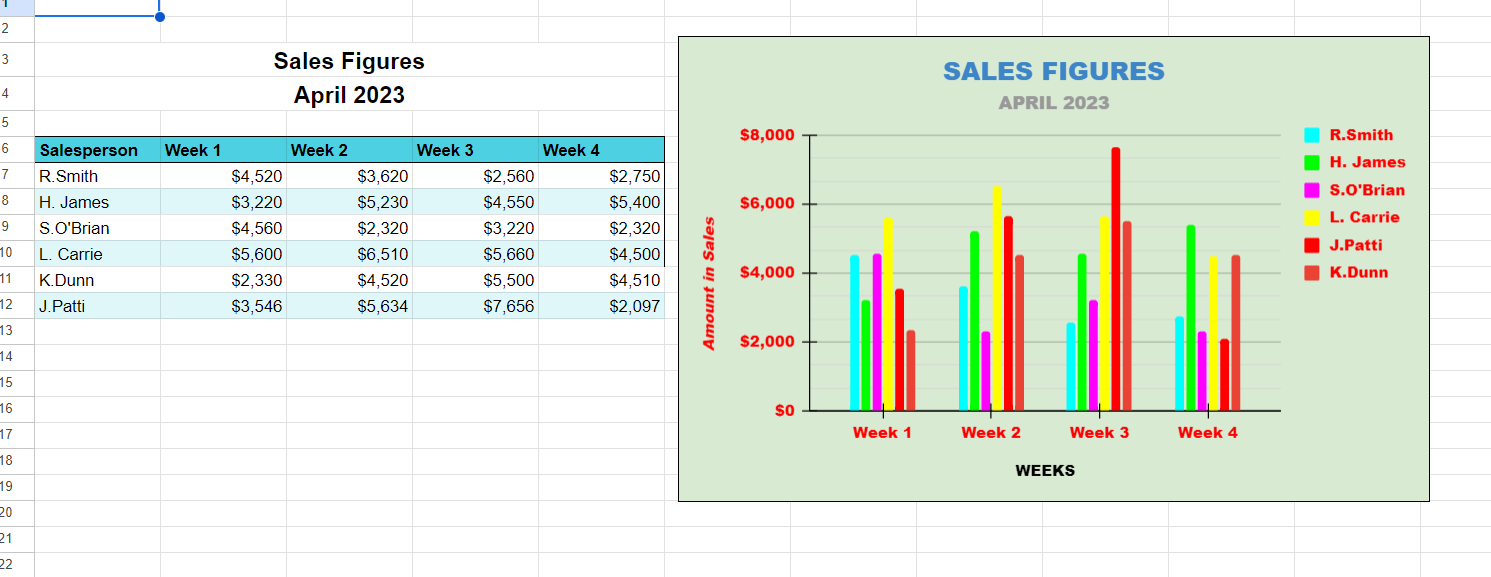Click the cyan R.Smith legend color swatch

tap(1312, 135)
